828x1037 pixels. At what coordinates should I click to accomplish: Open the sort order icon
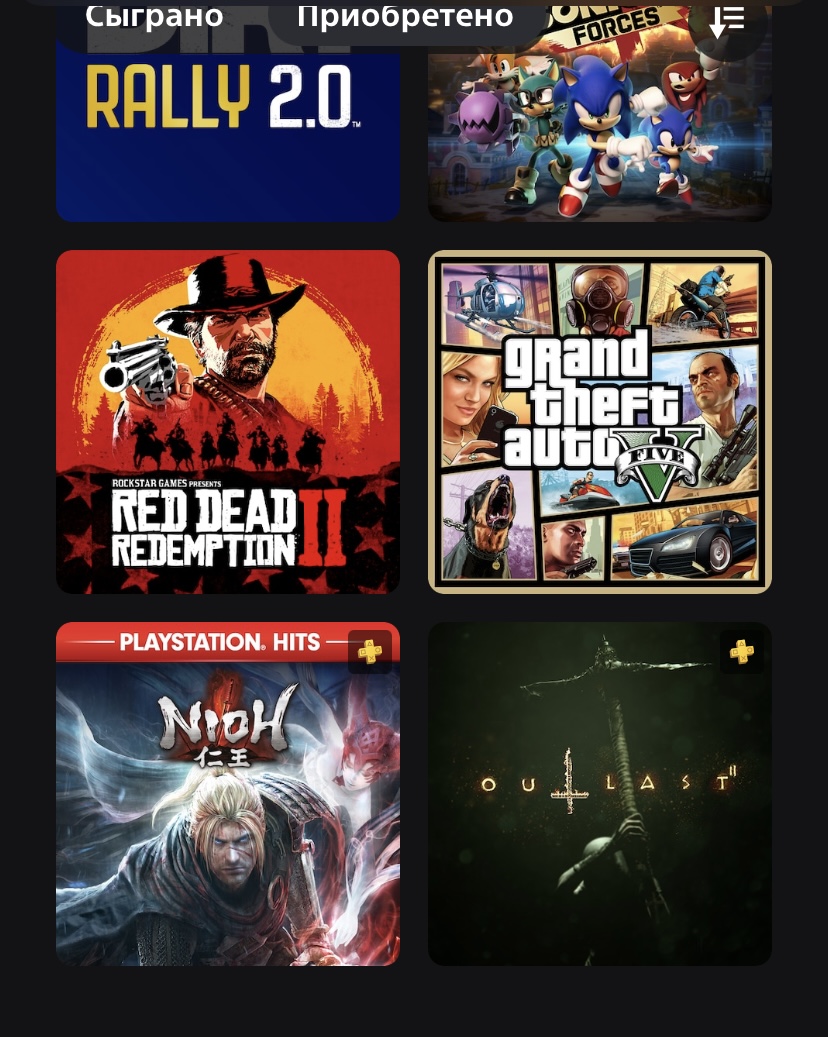727,22
